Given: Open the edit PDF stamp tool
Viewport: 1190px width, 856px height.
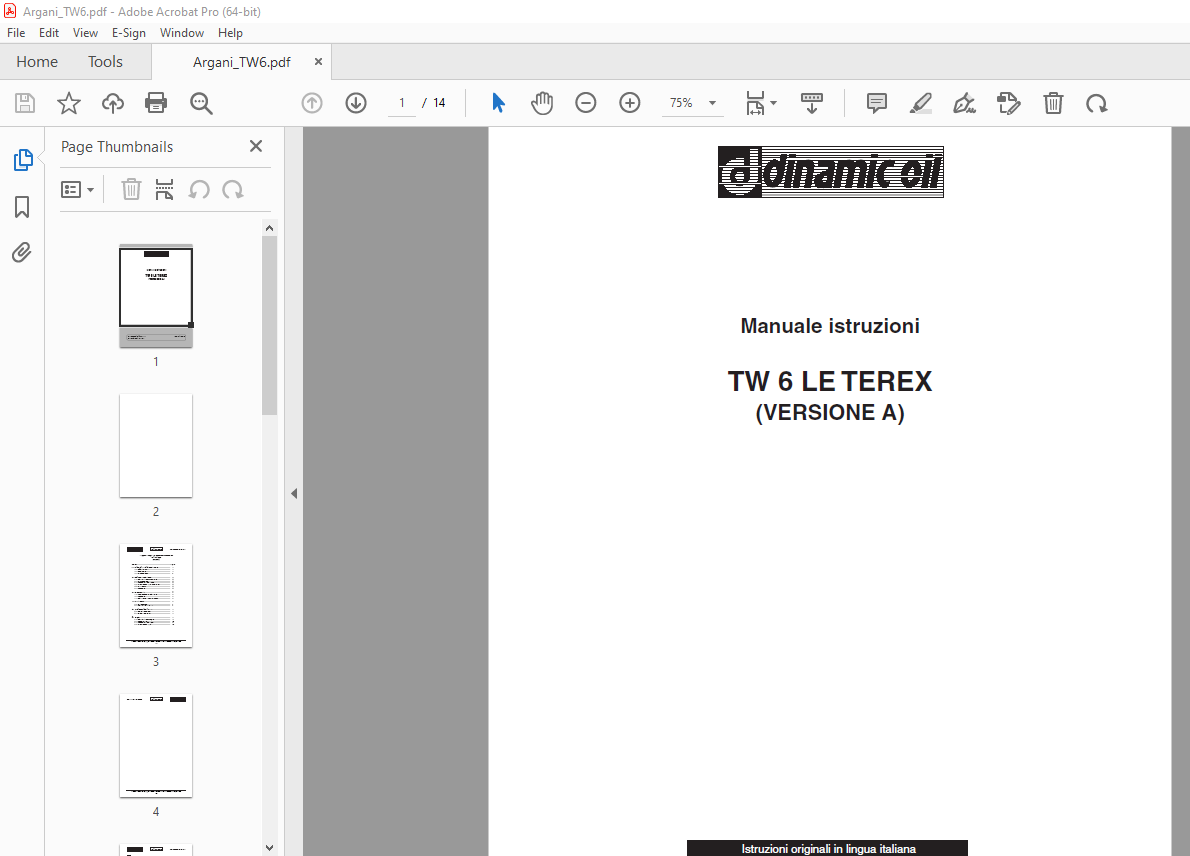Looking at the screenshot, I should pos(1009,103).
